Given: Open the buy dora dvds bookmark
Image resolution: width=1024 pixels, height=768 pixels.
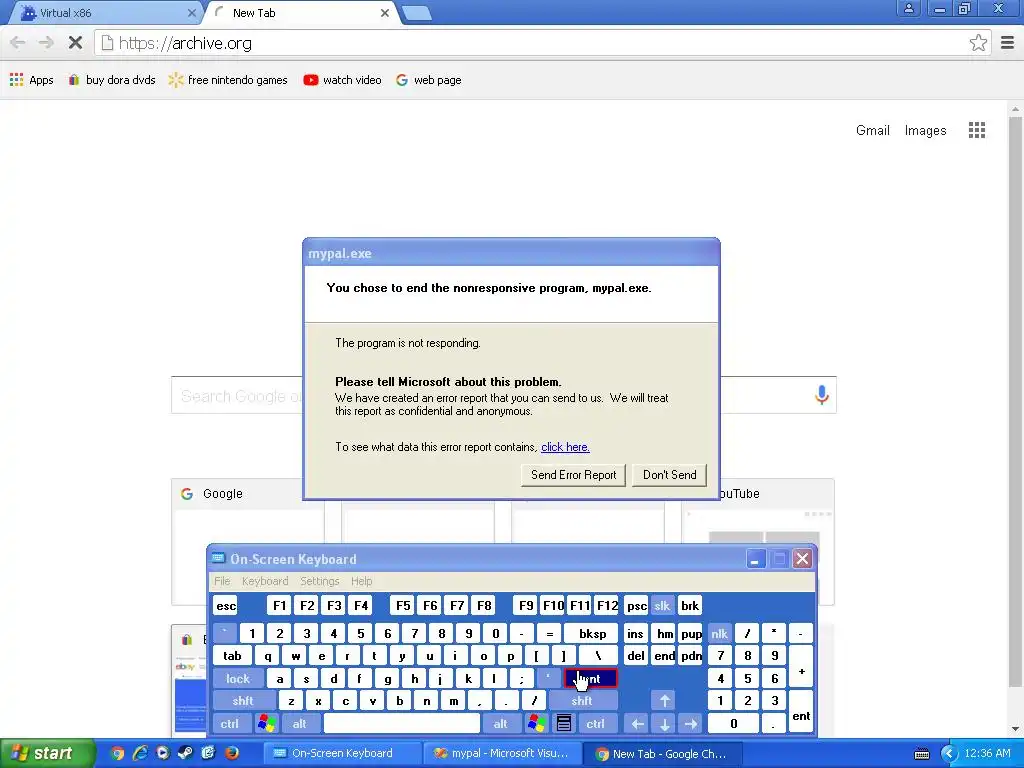Looking at the screenshot, I should pyautogui.click(x=112, y=80).
